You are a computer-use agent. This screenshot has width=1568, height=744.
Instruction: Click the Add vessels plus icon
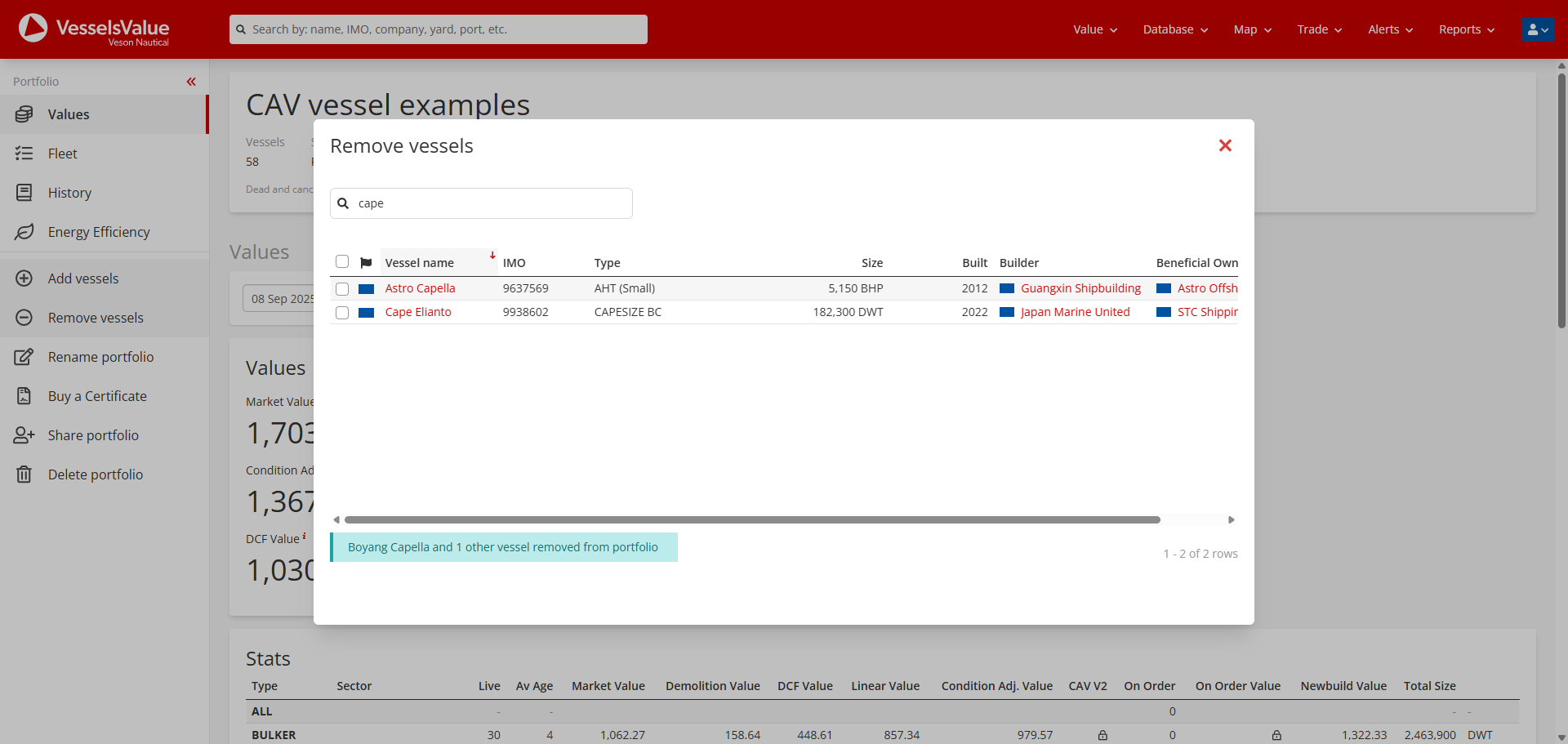(24, 278)
